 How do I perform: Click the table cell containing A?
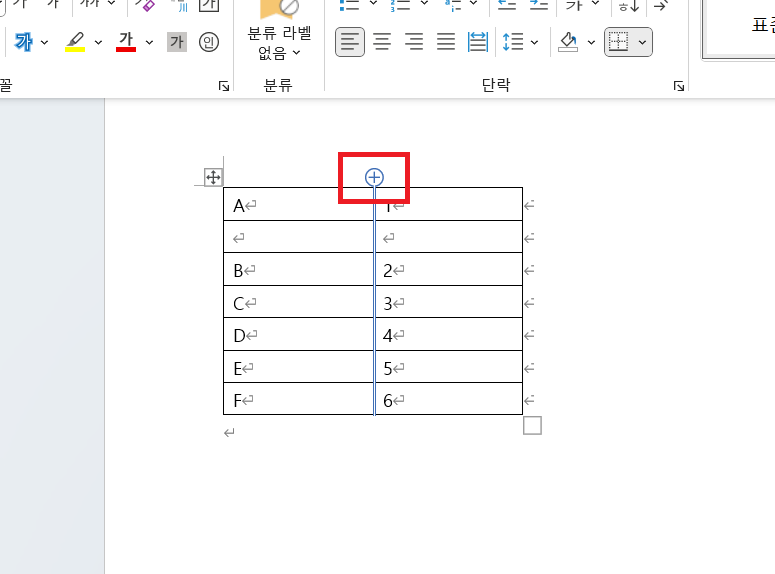coord(299,204)
